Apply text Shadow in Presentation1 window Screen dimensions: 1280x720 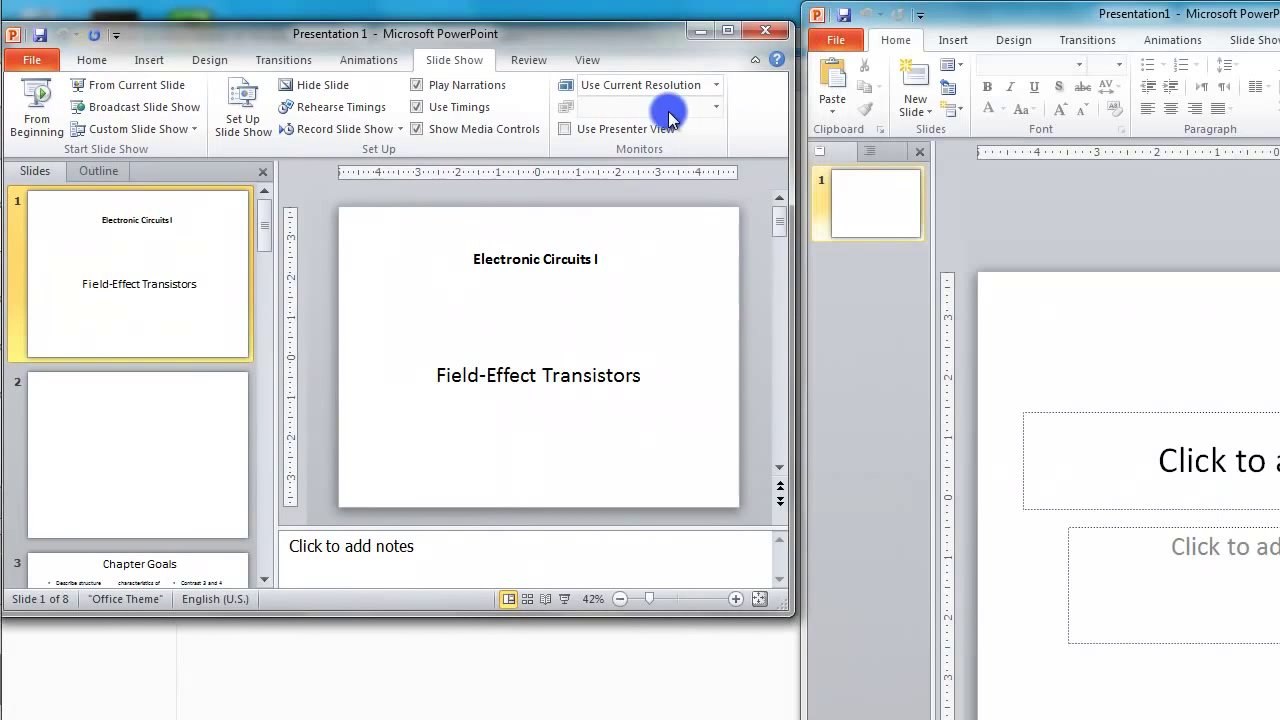click(x=1058, y=87)
